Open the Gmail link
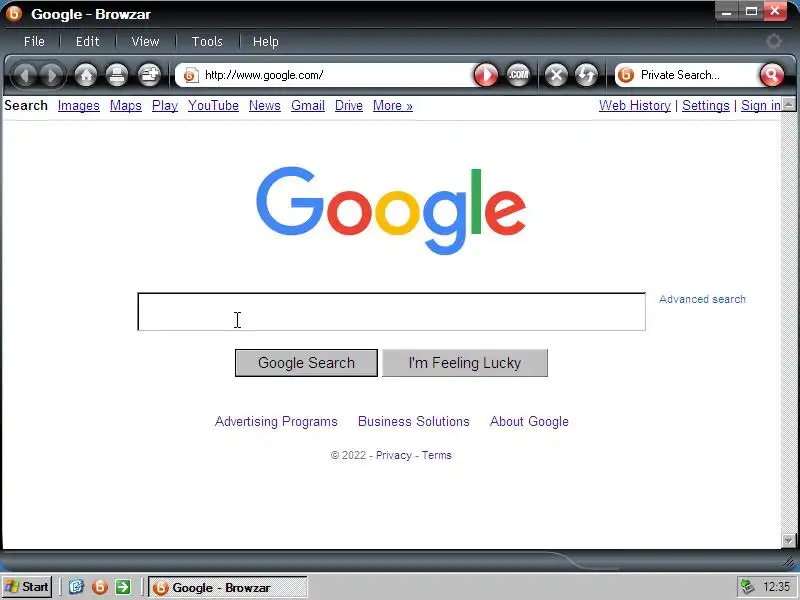The image size is (800, 600). tap(308, 106)
